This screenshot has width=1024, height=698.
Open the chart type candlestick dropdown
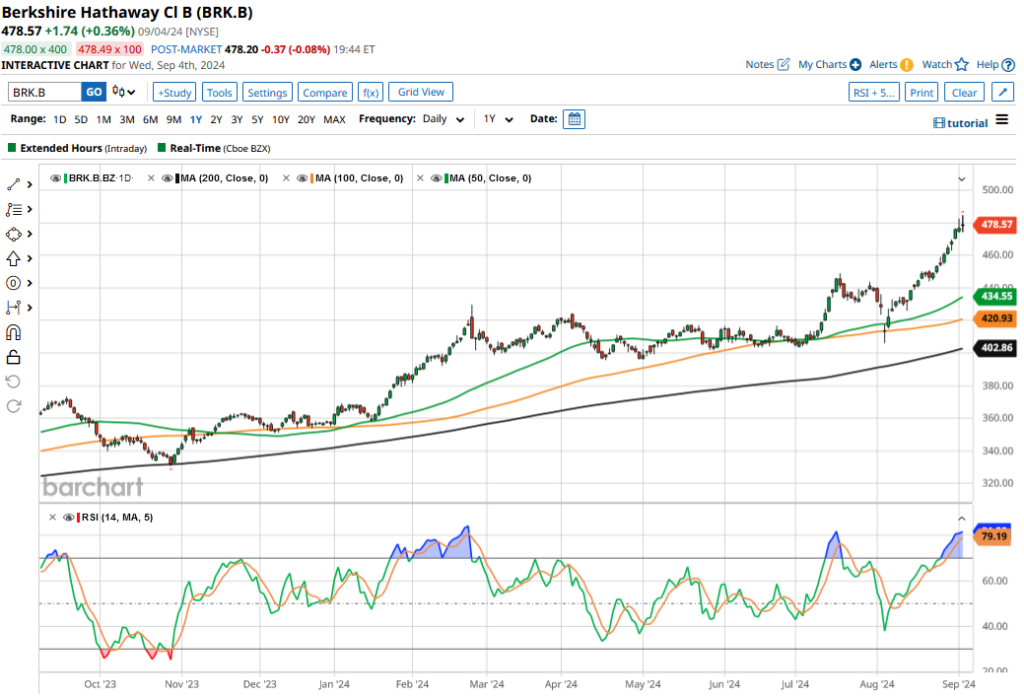pyautogui.click(x=124, y=92)
